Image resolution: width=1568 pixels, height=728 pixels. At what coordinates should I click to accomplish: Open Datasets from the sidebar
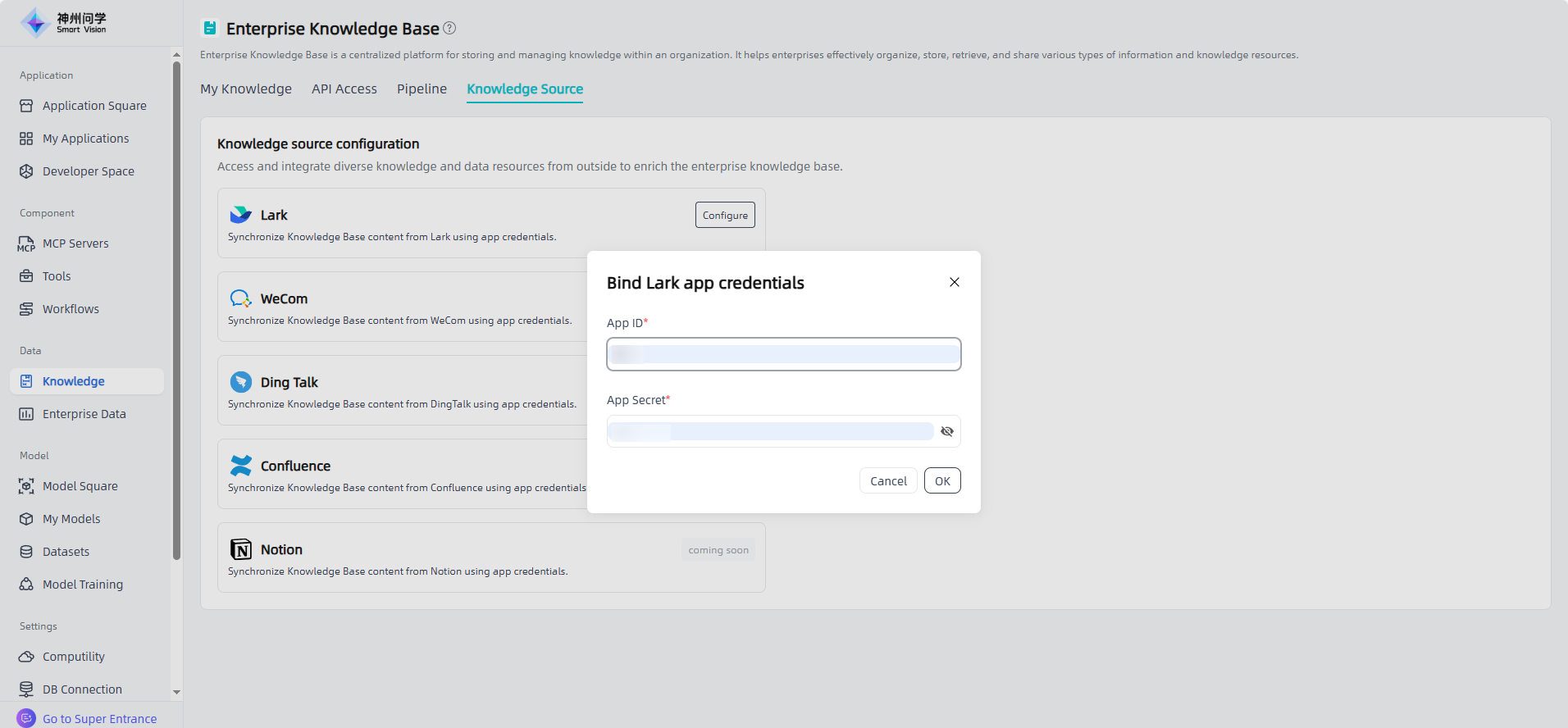(66, 552)
